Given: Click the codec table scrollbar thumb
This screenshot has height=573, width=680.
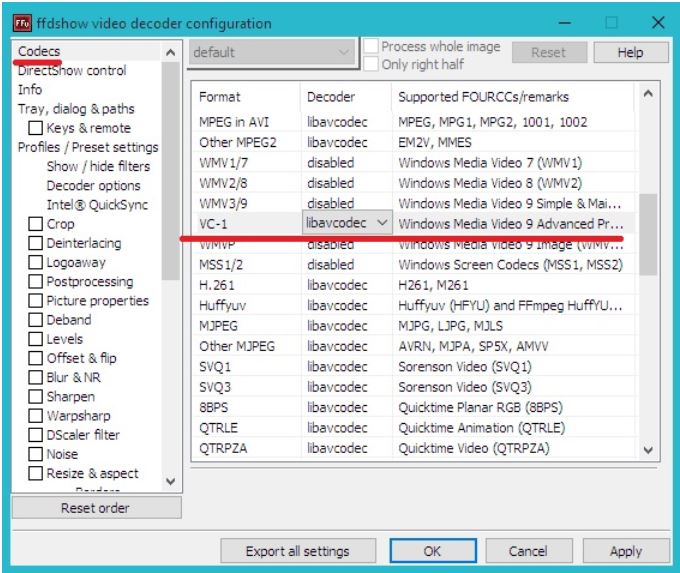Looking at the screenshot, I should [x=648, y=234].
